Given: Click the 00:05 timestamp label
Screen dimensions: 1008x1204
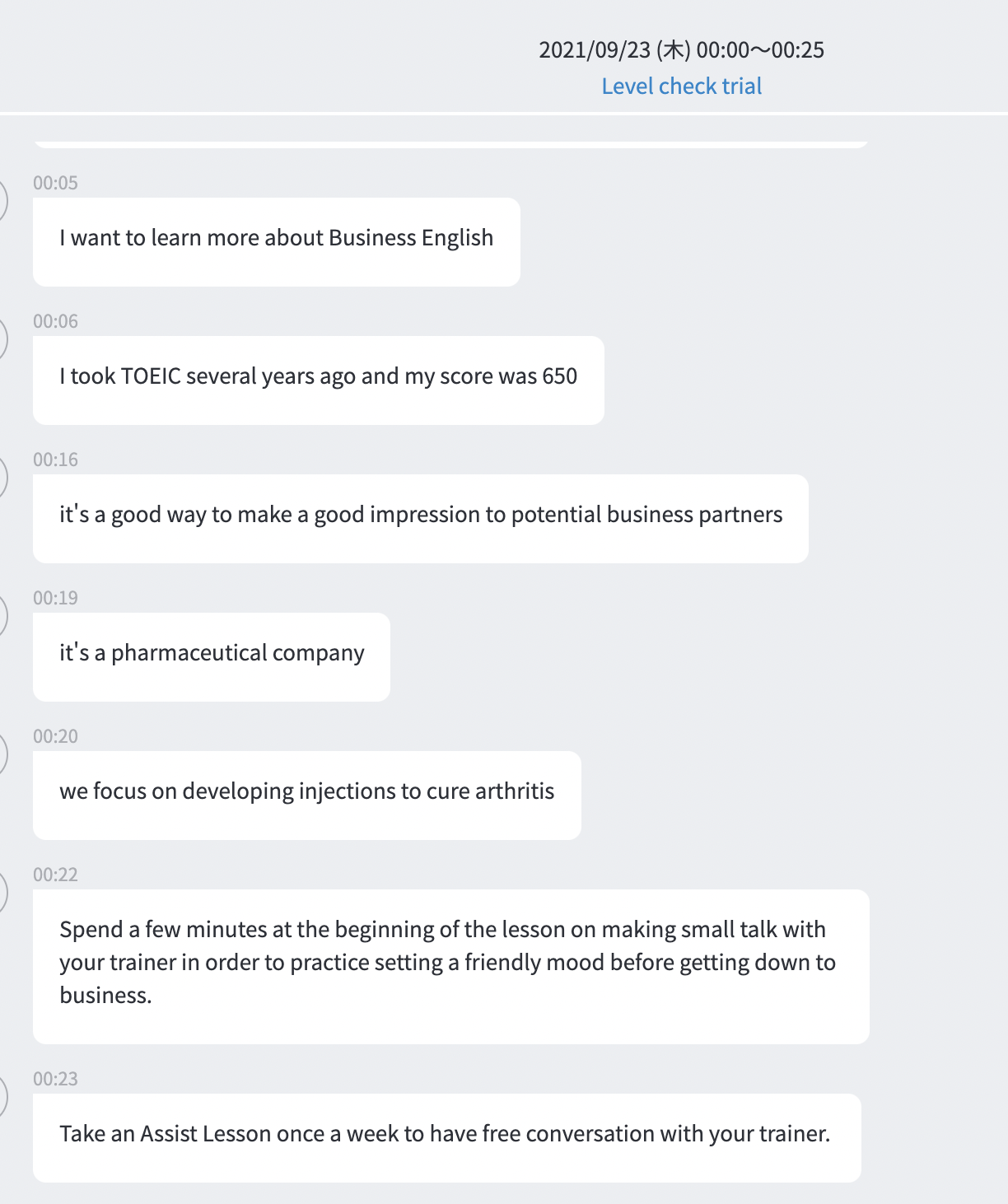Looking at the screenshot, I should 55,183.
